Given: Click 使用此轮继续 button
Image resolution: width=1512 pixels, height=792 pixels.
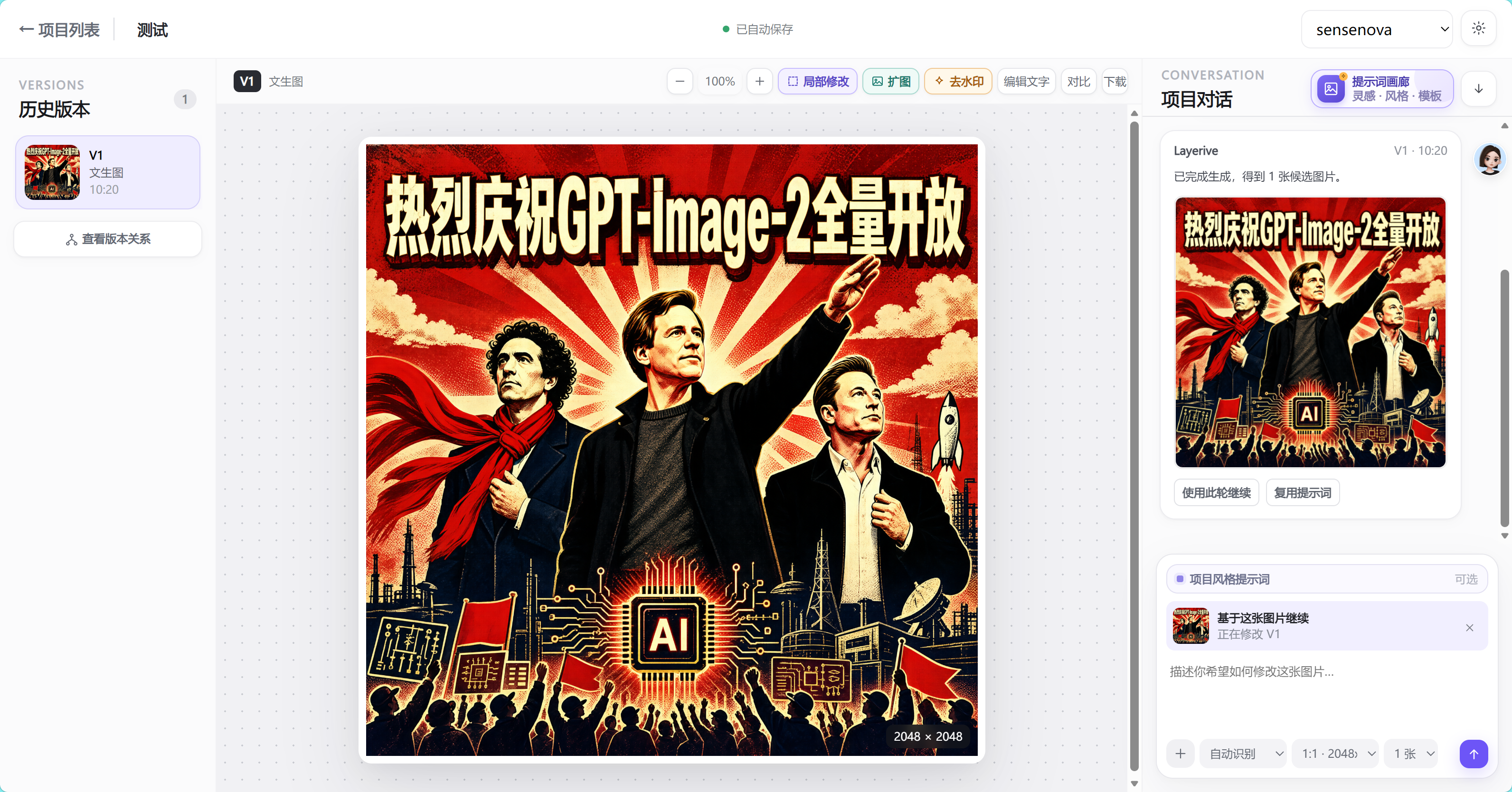Looking at the screenshot, I should pos(1216,492).
